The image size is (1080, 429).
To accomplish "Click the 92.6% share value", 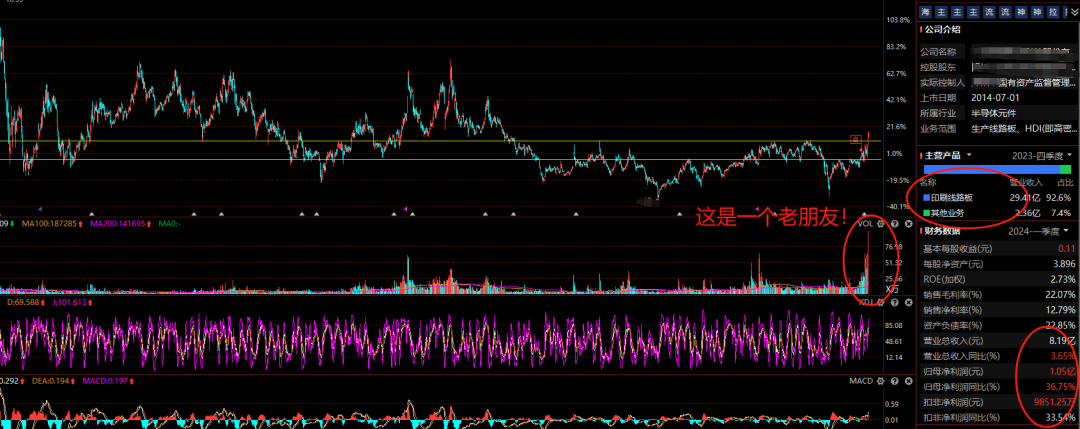I will click(1059, 198).
